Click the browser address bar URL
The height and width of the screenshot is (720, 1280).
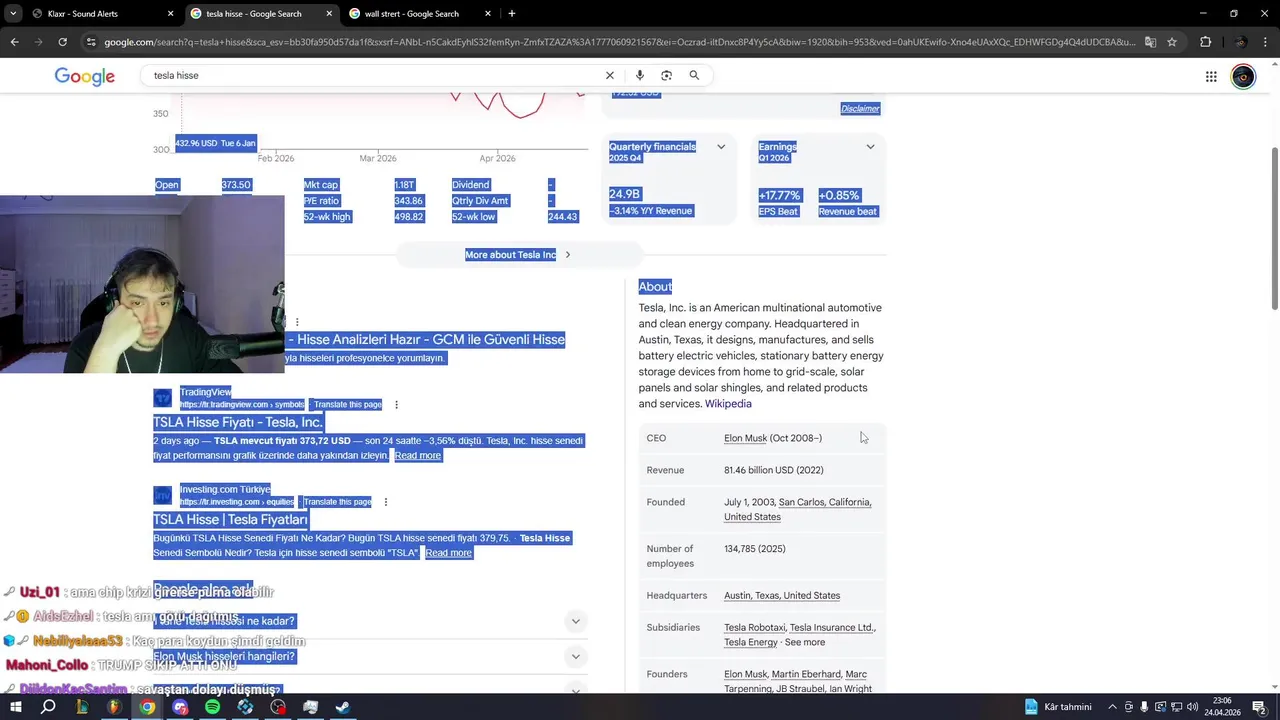pyautogui.click(x=620, y=42)
